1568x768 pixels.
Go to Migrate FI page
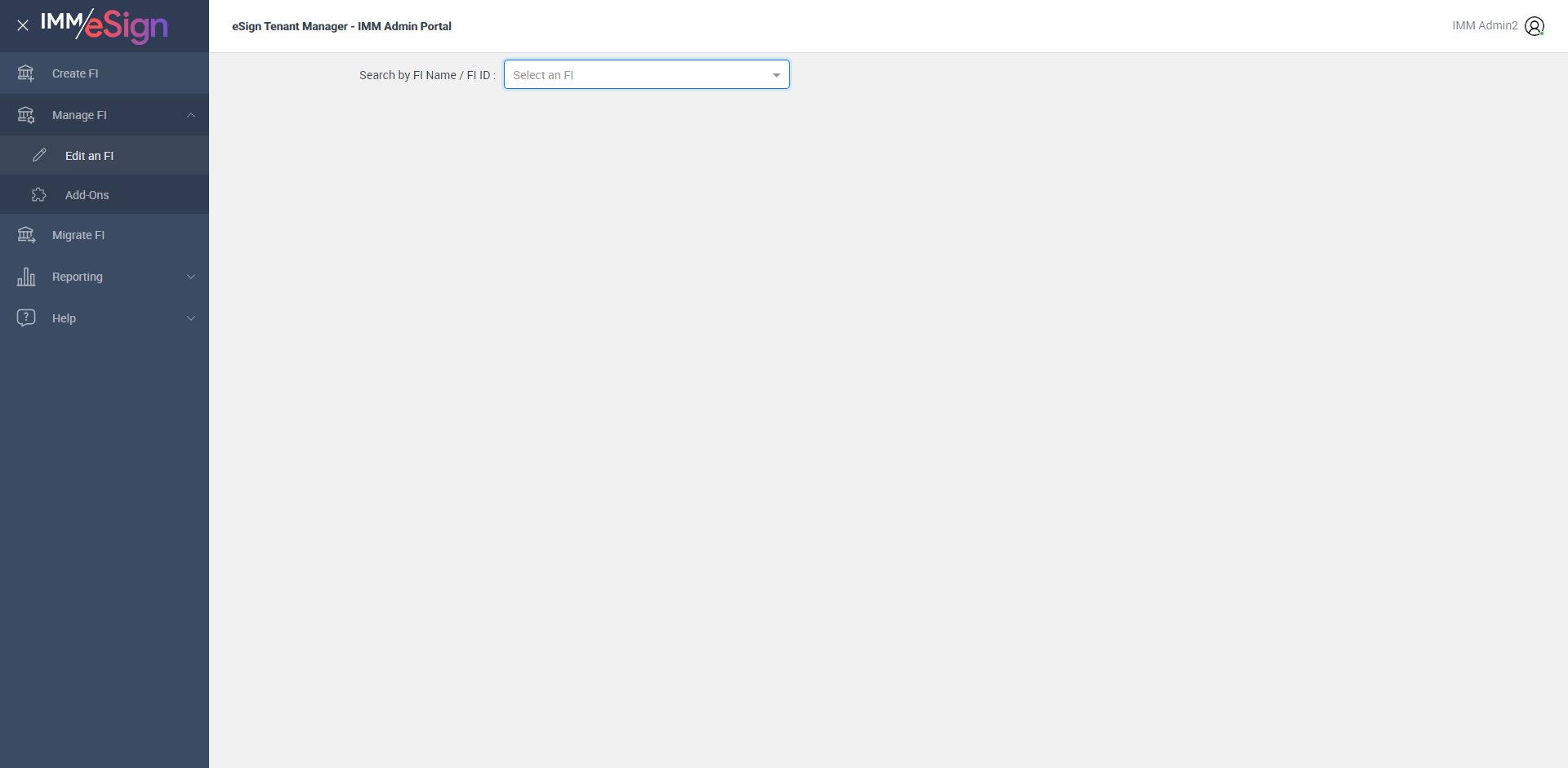pos(105,235)
